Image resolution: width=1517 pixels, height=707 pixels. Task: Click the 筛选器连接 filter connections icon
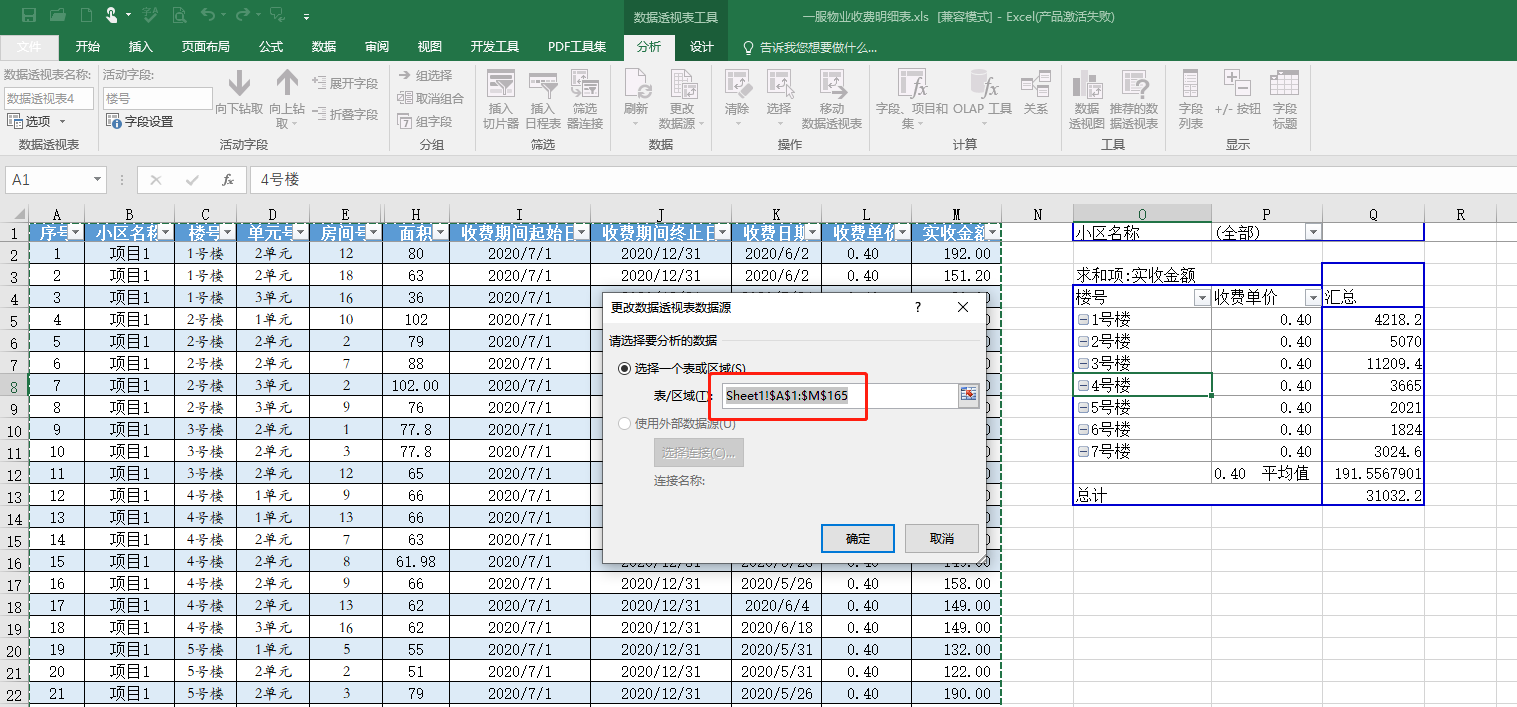pos(585,83)
